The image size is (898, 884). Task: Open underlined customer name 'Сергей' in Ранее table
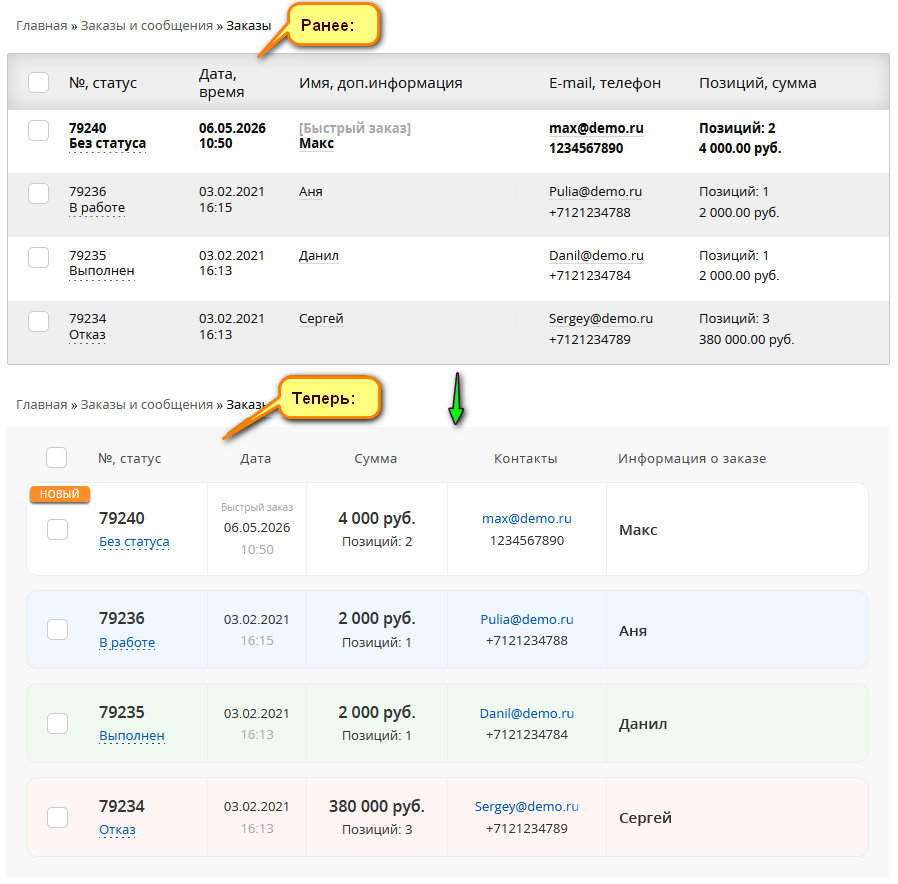pyautogui.click(x=321, y=319)
